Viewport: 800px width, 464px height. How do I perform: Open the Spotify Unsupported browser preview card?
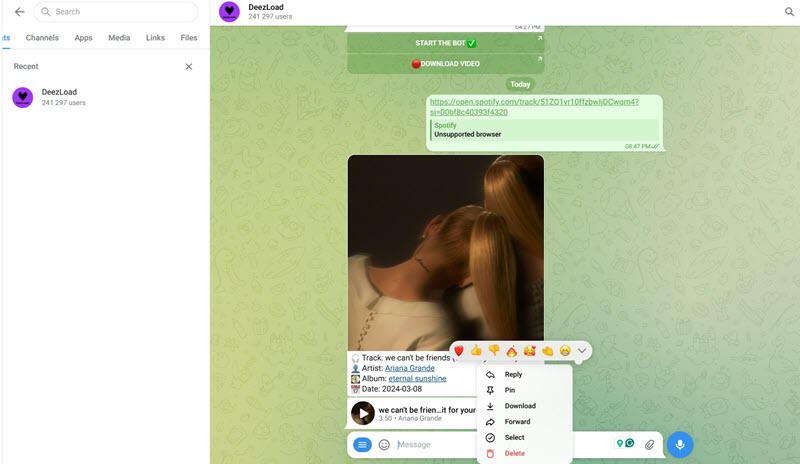coord(544,130)
